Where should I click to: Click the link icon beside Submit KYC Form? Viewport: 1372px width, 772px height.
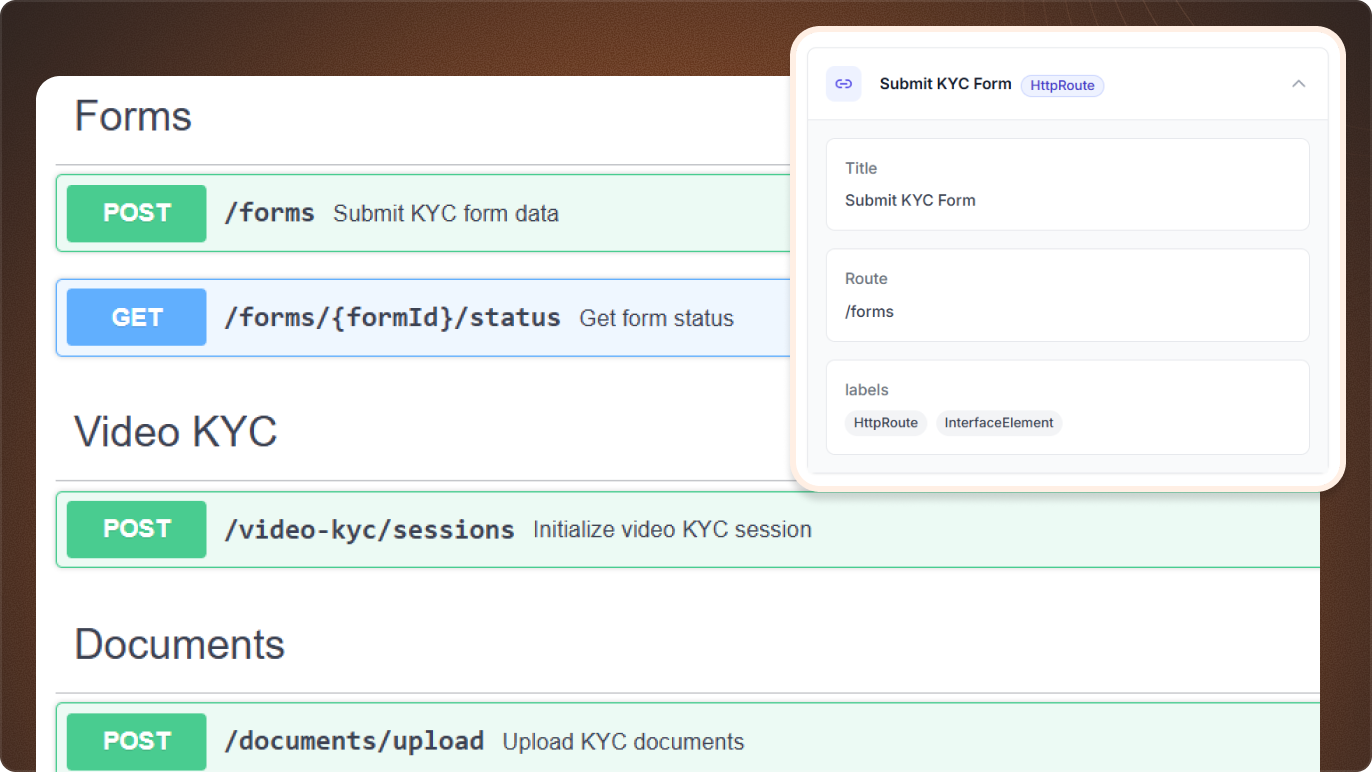click(x=843, y=84)
